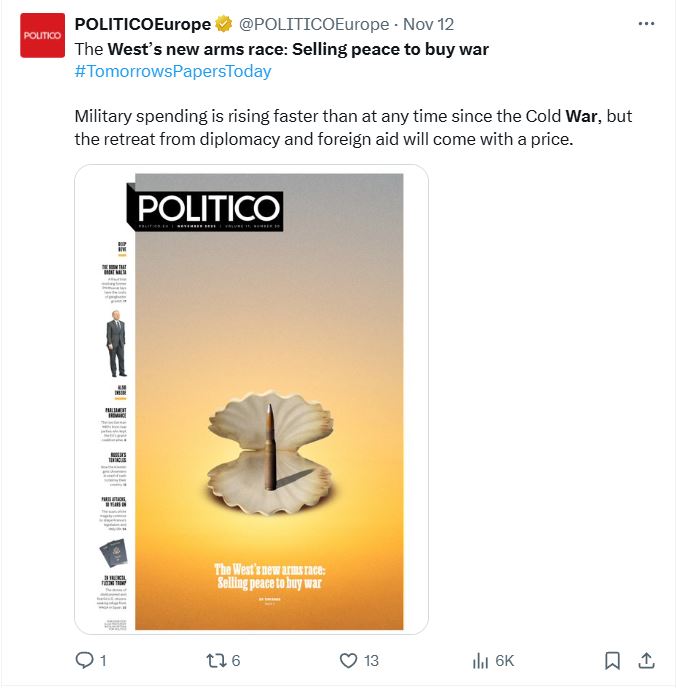
Task: Open the #TomorrowsPapersToday hashtag
Action: (x=173, y=71)
